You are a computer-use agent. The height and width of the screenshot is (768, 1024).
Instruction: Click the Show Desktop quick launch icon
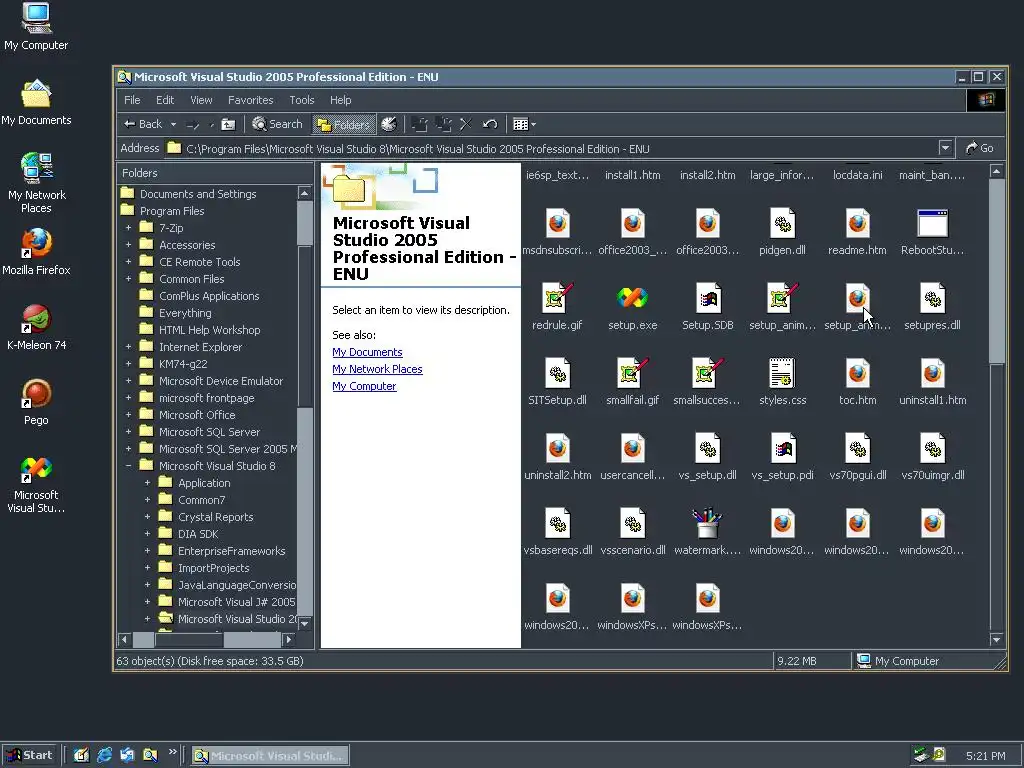[82, 755]
